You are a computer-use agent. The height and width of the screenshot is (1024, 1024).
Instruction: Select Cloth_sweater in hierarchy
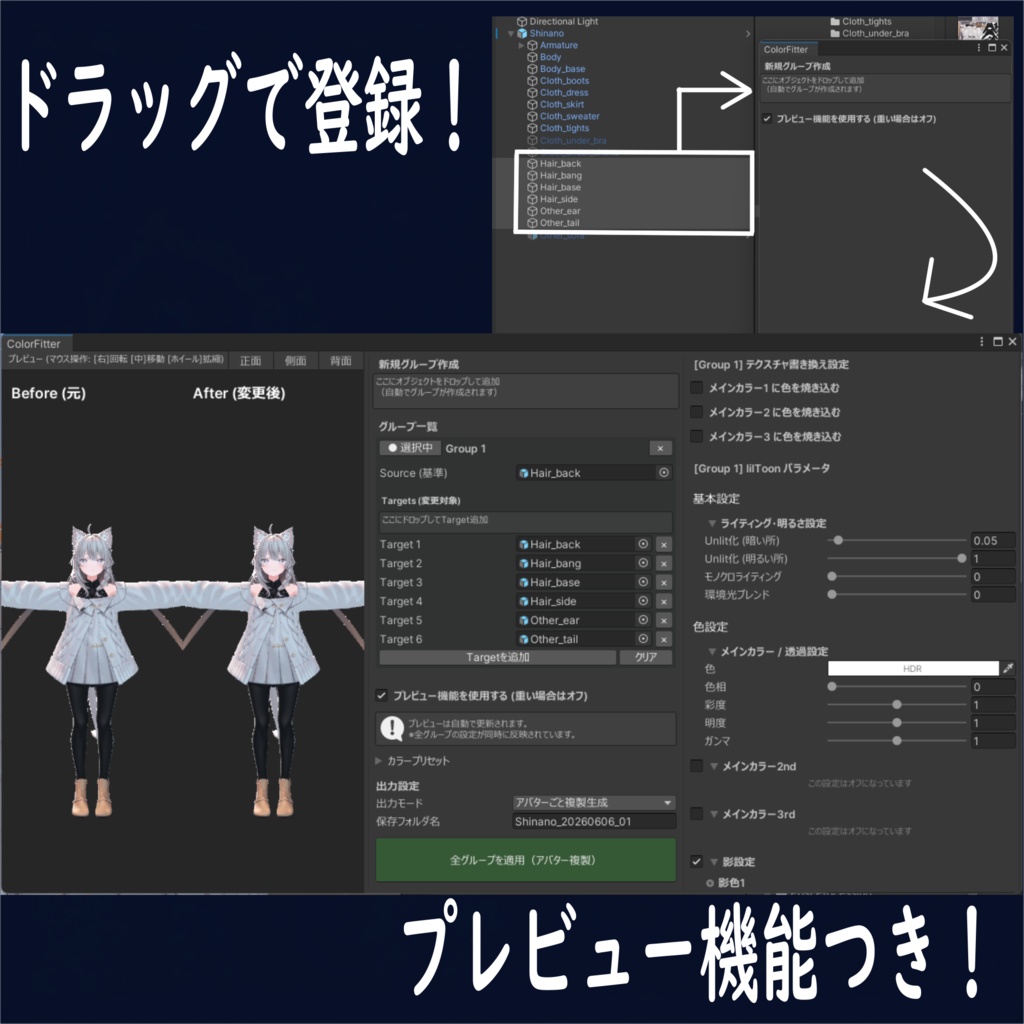tap(569, 116)
